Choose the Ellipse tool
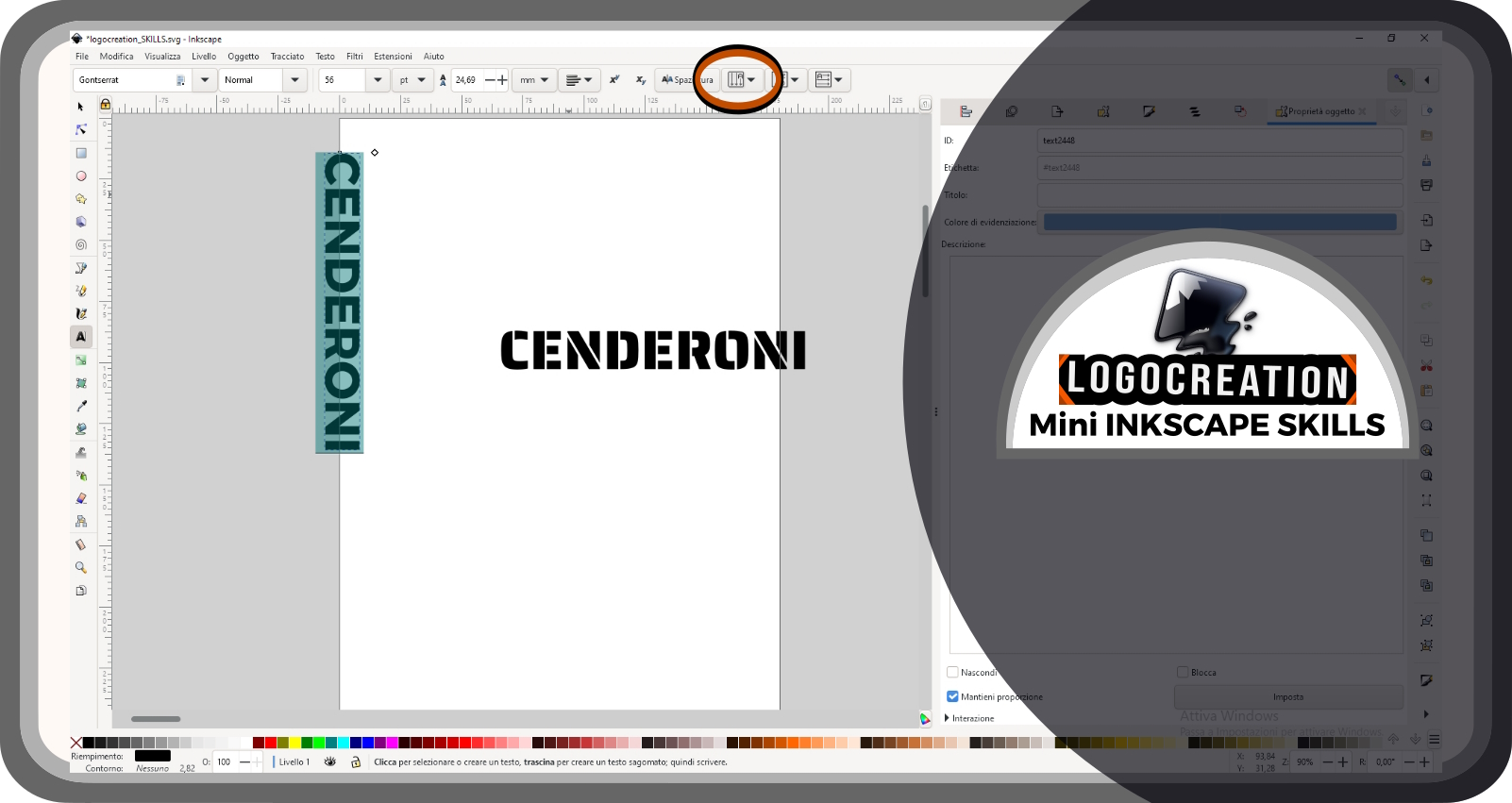The width and height of the screenshot is (1512, 803). coord(81,176)
